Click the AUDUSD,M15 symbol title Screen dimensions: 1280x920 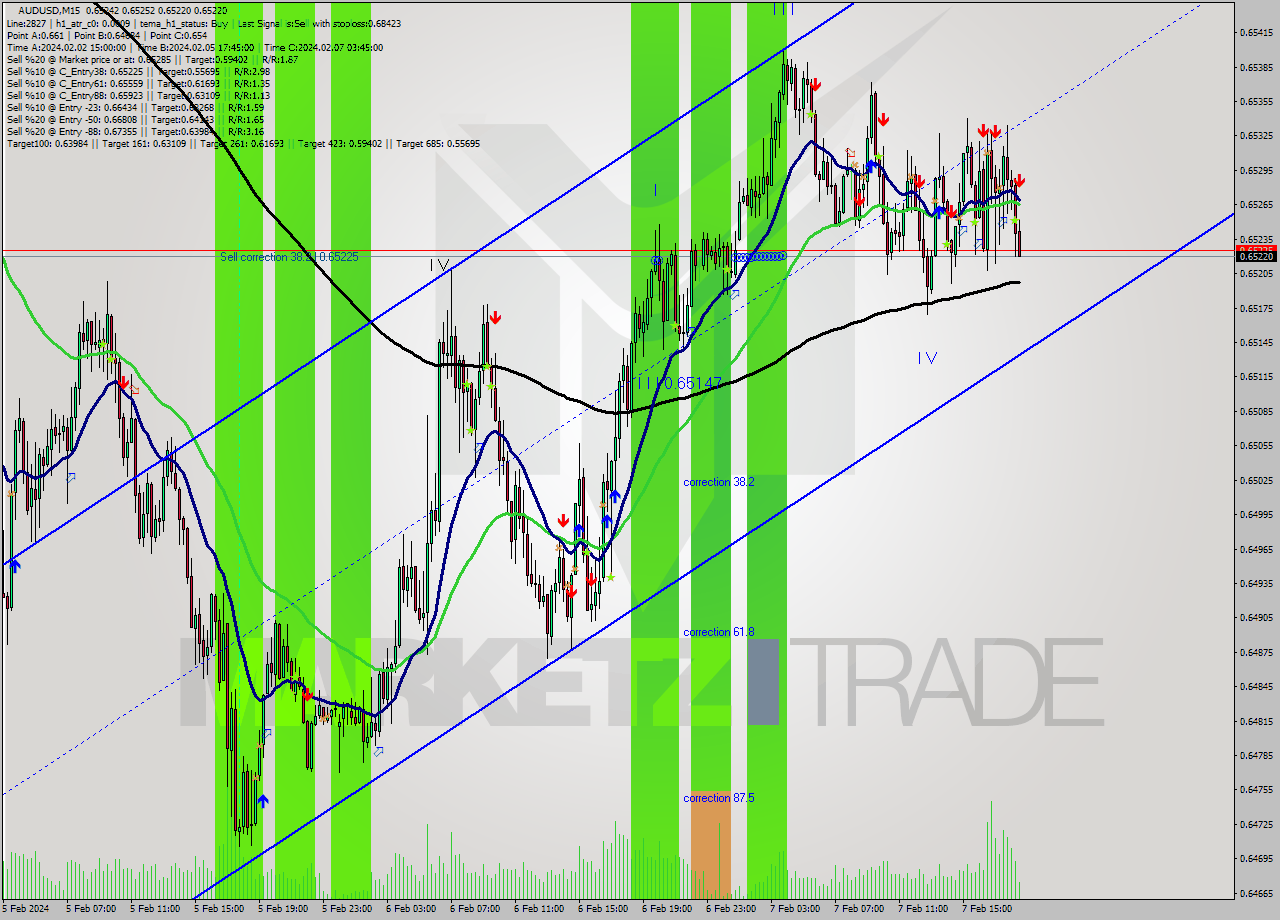49,10
